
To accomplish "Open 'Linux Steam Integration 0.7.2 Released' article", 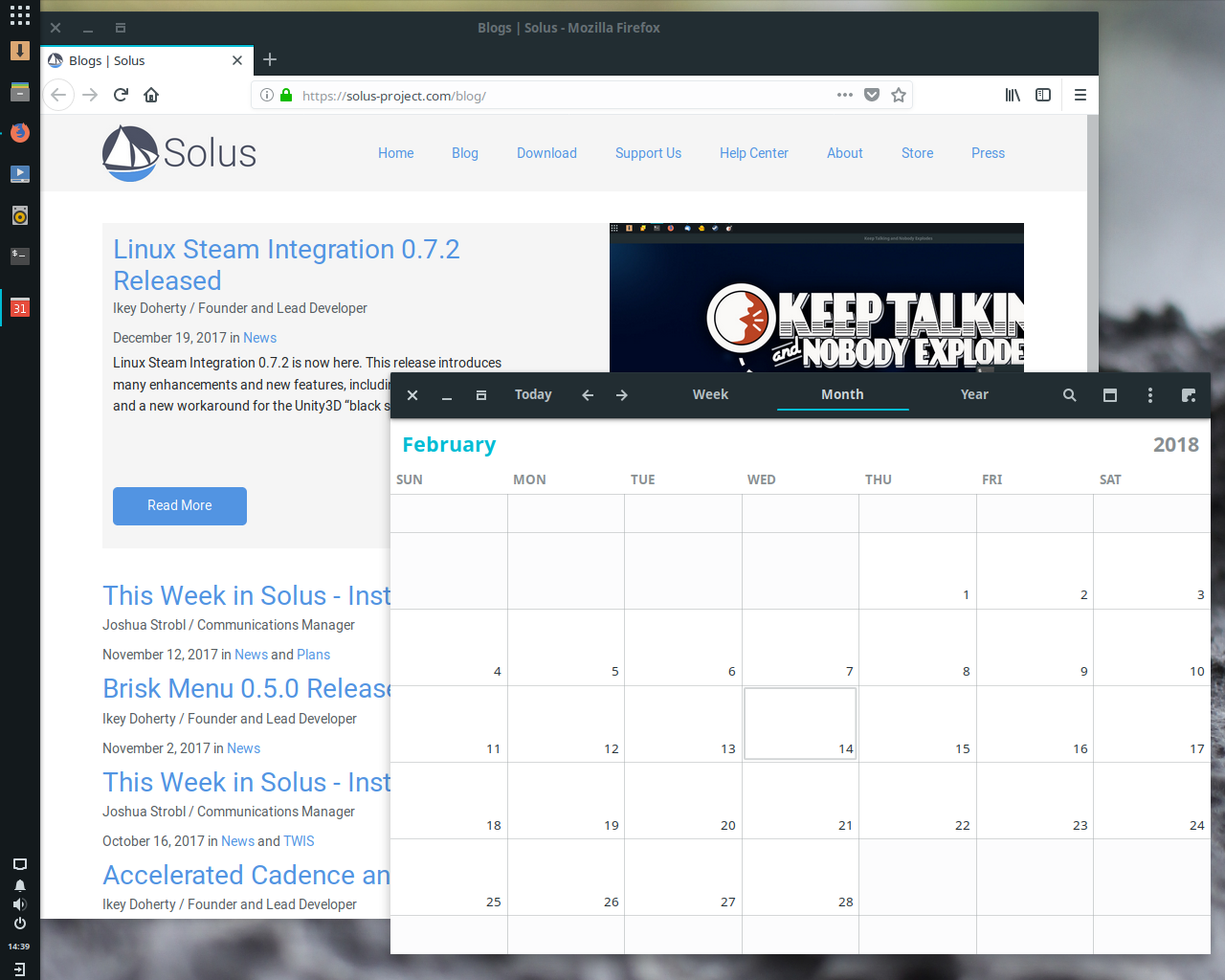I will [x=286, y=265].
